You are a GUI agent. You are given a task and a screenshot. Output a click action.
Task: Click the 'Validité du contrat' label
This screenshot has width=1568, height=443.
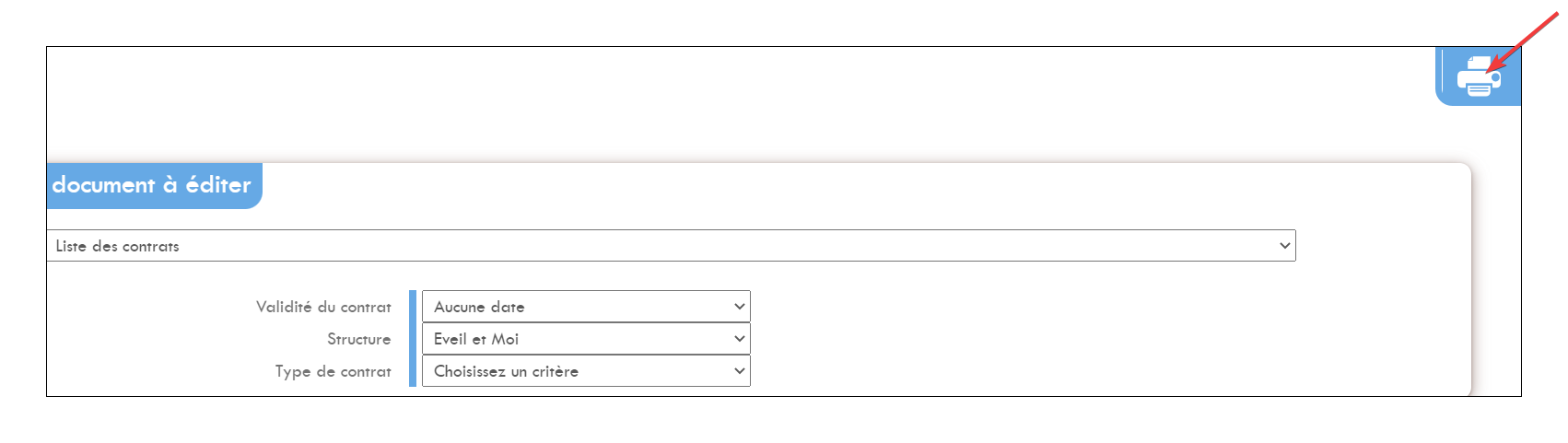323,307
